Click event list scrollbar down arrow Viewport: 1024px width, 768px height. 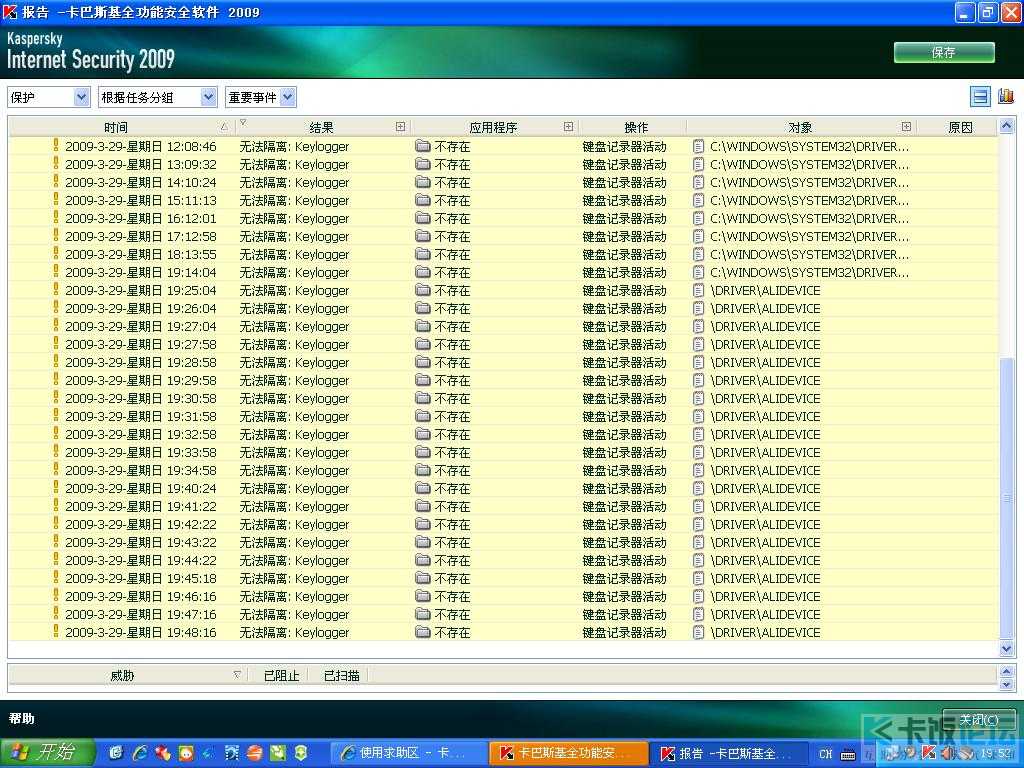[1006, 648]
